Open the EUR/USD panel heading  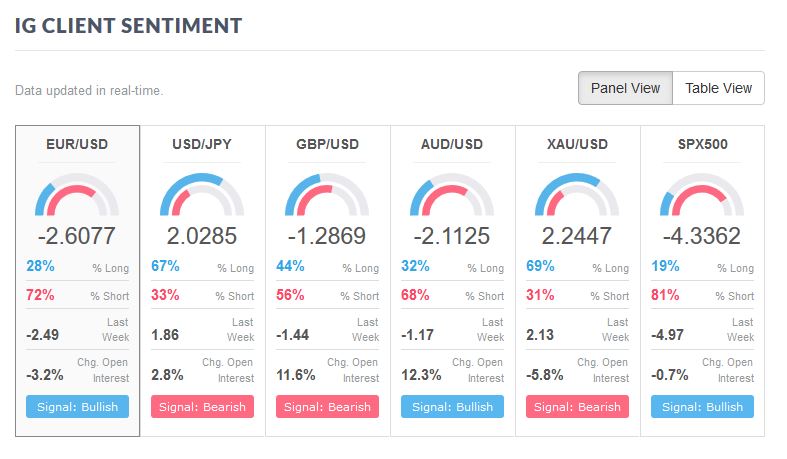(x=77, y=144)
